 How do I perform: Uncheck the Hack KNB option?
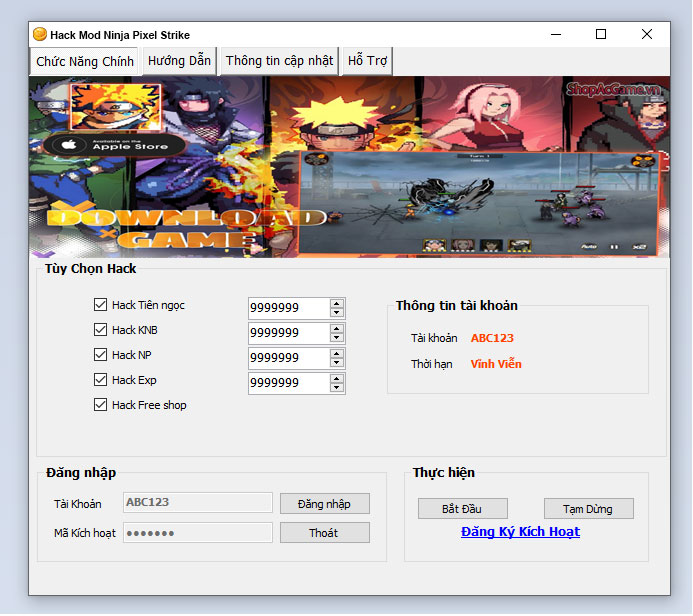click(x=100, y=330)
